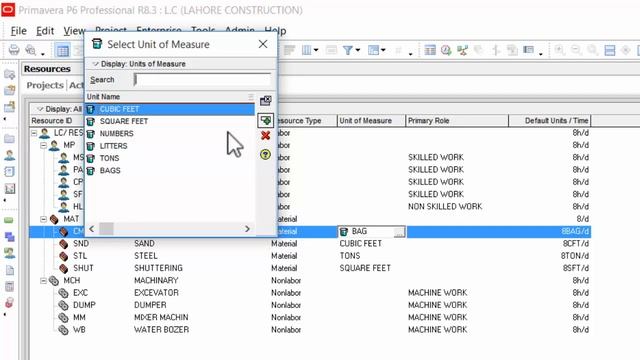Select TONS unit in dialog list
This screenshot has height=360, width=640.
point(170,158)
